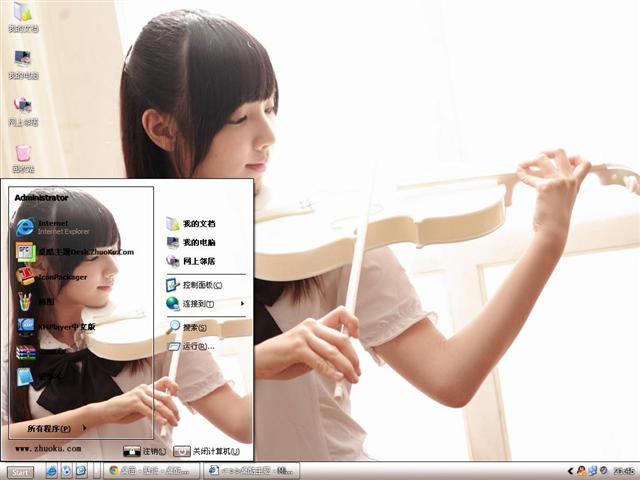Expand hidden system tray icons with the arrow

coord(570,471)
